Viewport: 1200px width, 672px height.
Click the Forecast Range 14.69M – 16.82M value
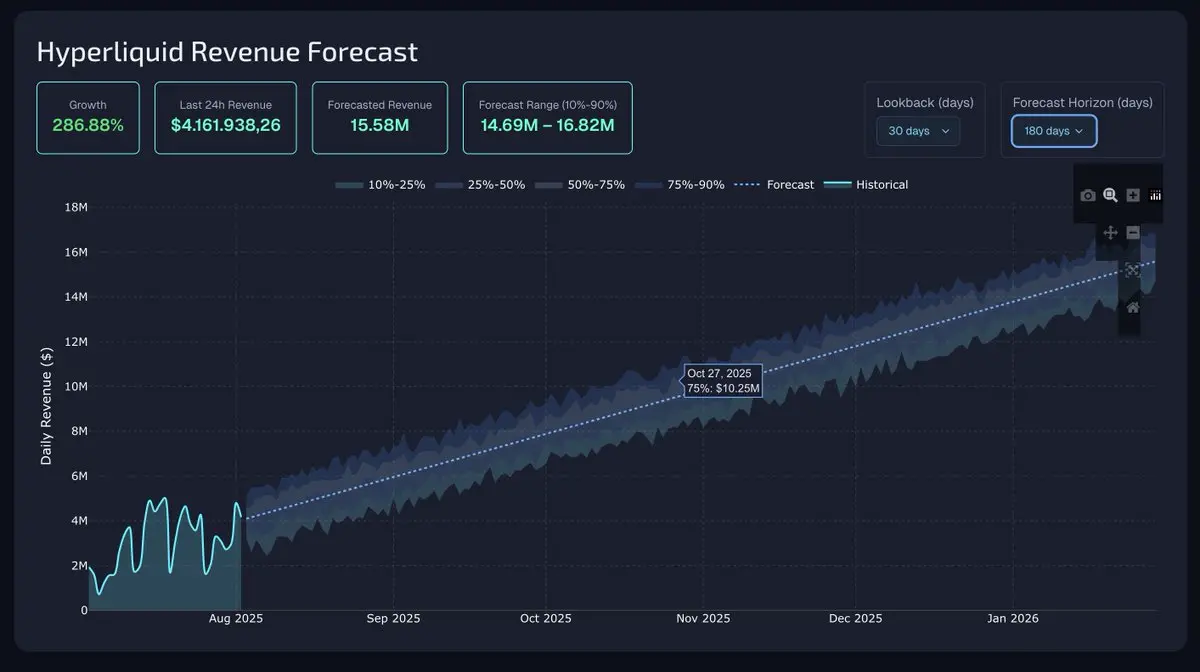pos(547,126)
